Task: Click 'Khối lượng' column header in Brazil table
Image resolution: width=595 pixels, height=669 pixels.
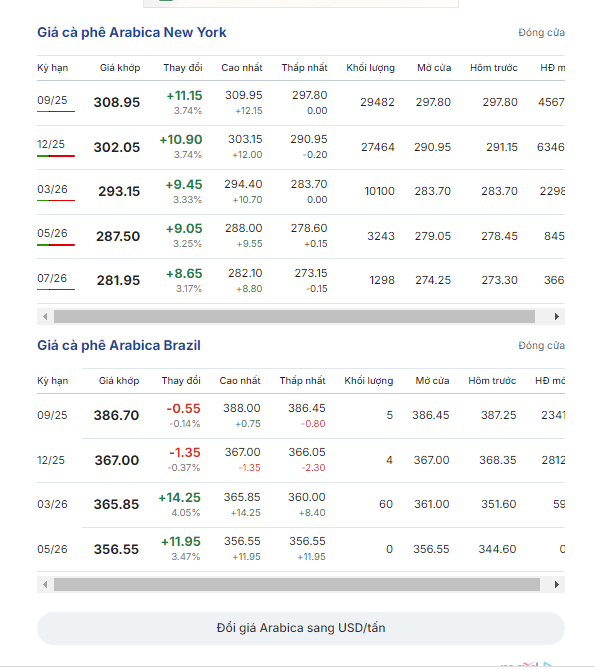Action: click(369, 381)
